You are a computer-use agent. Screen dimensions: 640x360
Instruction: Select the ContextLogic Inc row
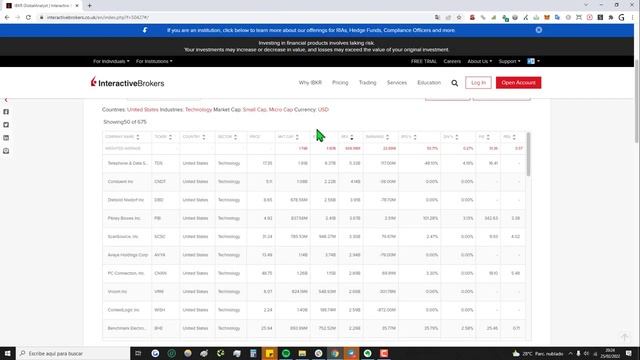tap(314, 310)
